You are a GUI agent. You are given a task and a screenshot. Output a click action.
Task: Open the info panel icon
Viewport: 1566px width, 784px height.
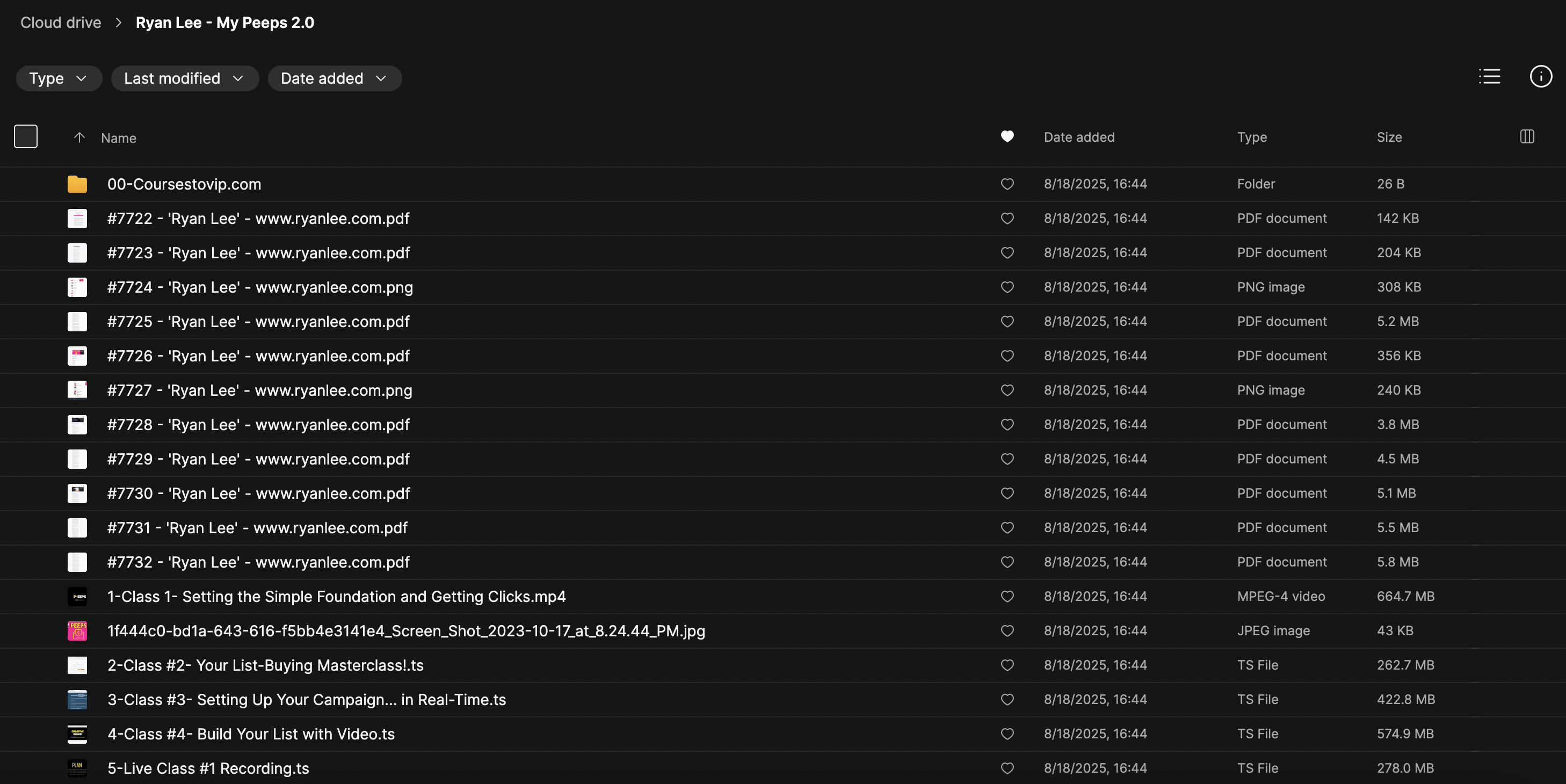click(x=1540, y=77)
